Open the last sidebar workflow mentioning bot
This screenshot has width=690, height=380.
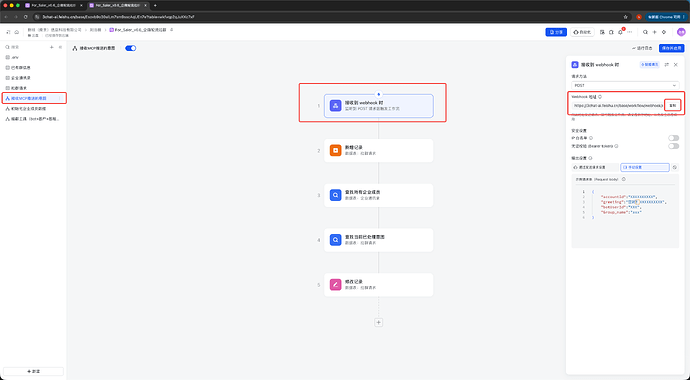point(33,119)
